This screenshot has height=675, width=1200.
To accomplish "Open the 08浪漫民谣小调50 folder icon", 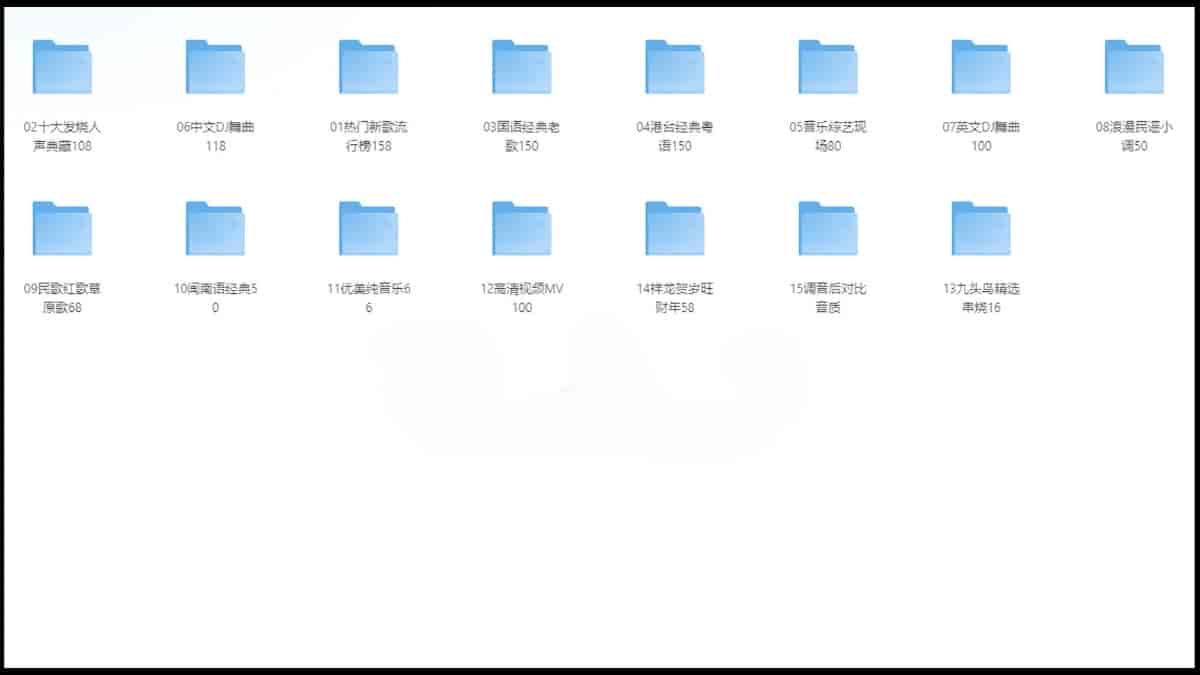I will click(x=1134, y=67).
